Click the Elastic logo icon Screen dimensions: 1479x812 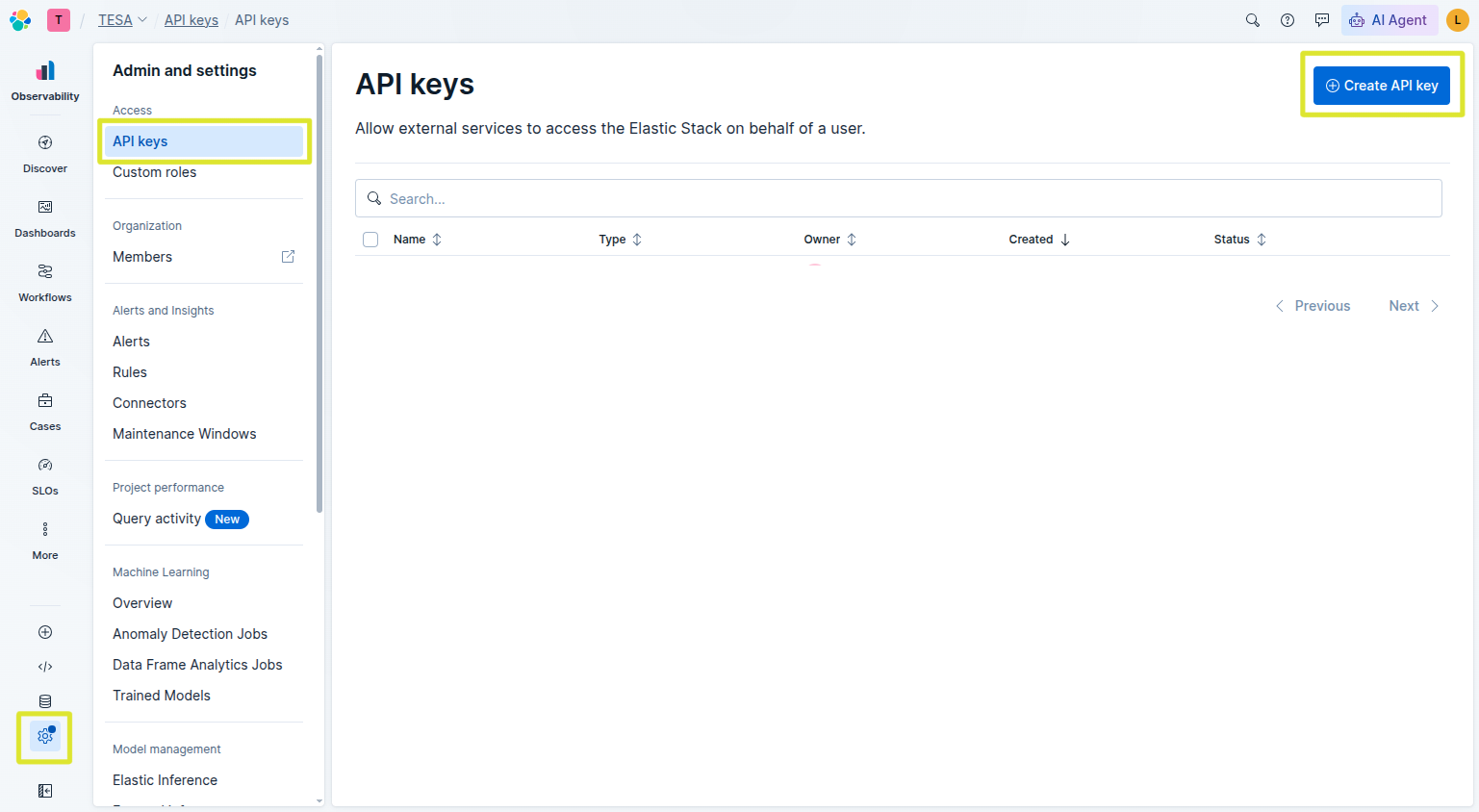[20, 20]
